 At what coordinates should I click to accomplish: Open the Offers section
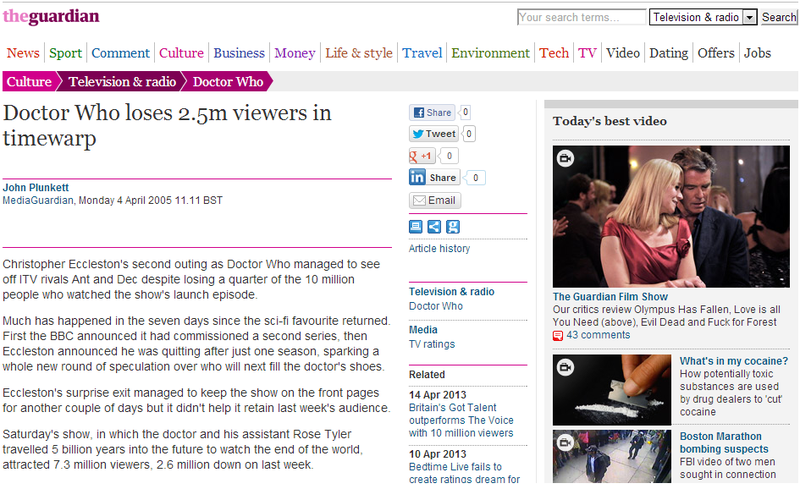[x=716, y=53]
